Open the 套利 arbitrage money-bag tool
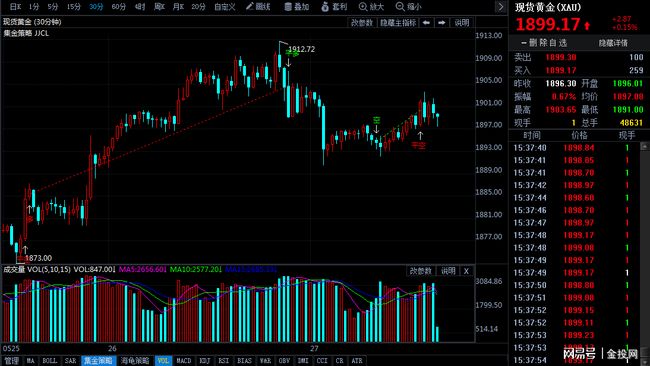Viewport: 650px width, 366px height. click(334, 7)
